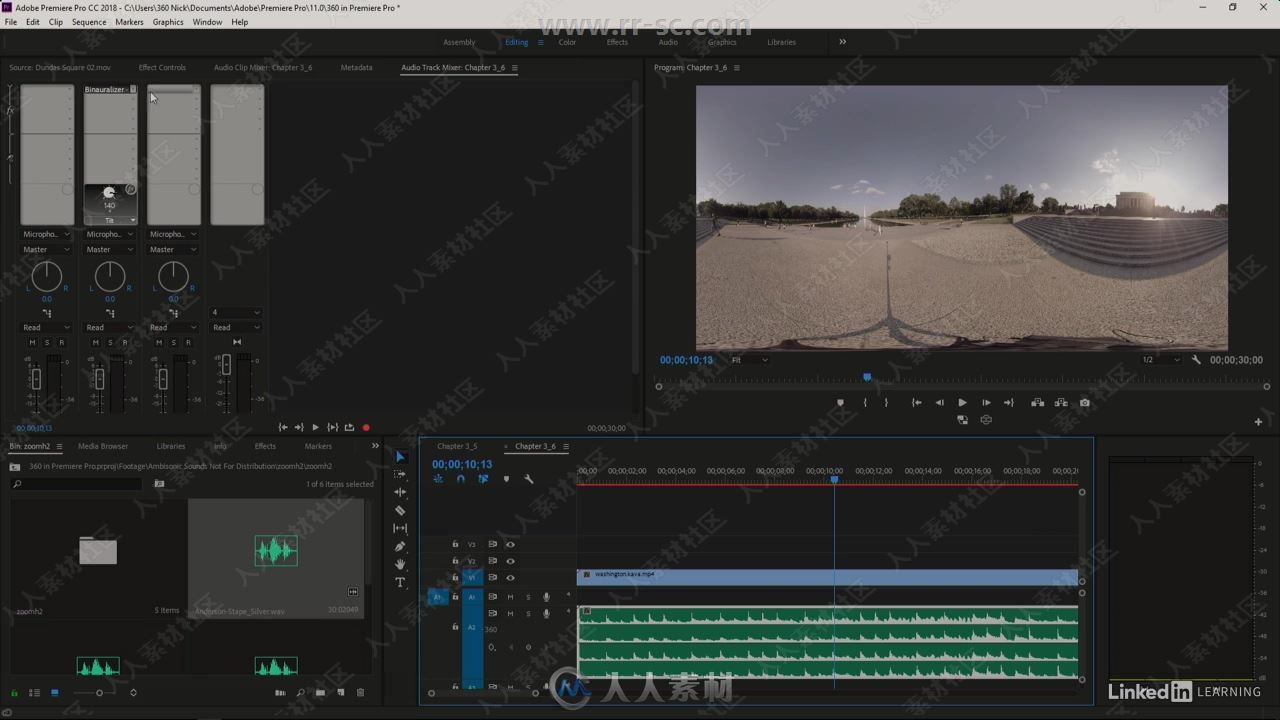Open second channel Master output dropdown
This screenshot has width=1280, height=720.
click(x=110, y=249)
